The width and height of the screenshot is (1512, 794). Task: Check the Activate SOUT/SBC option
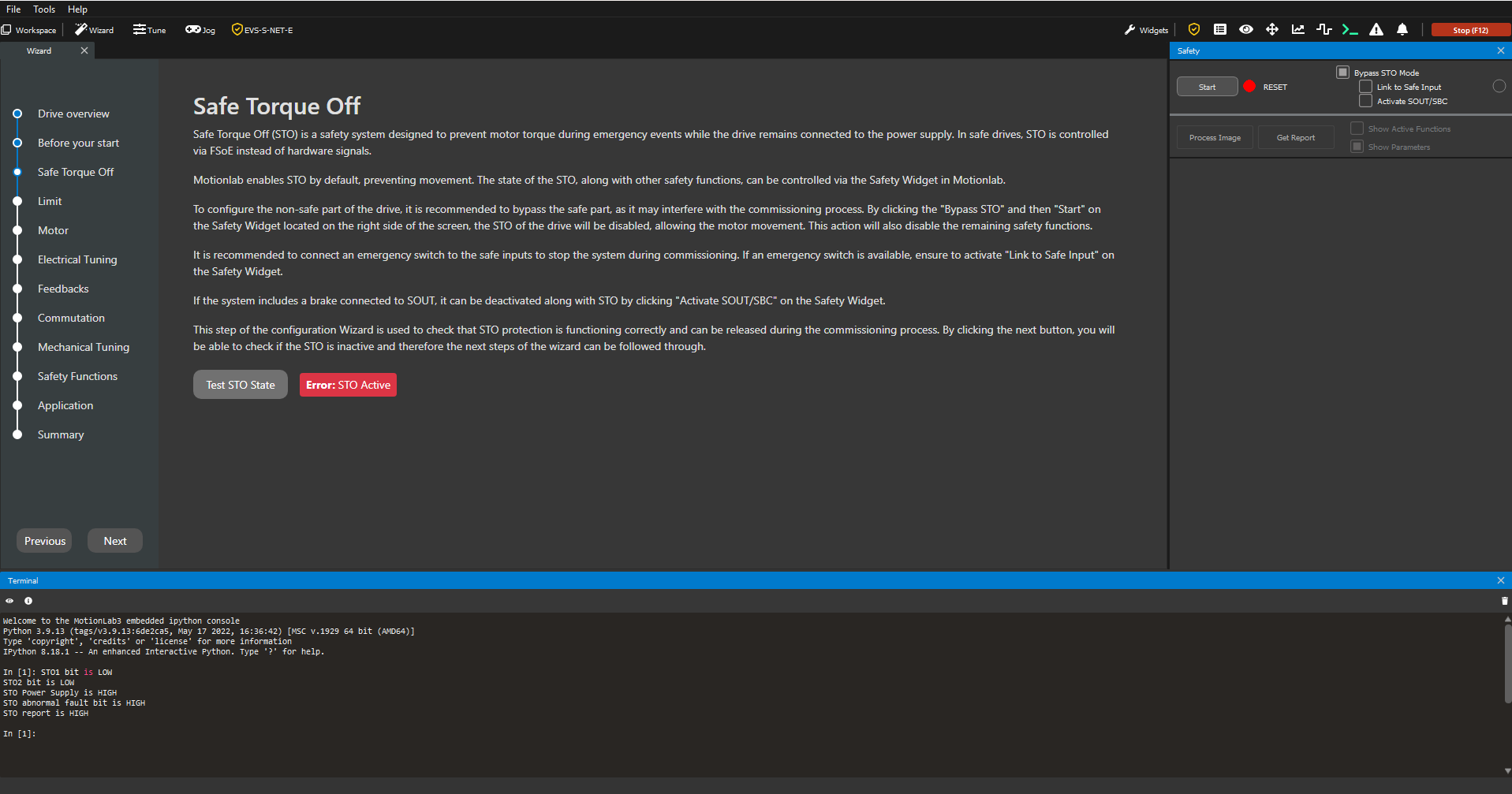pyautogui.click(x=1365, y=101)
